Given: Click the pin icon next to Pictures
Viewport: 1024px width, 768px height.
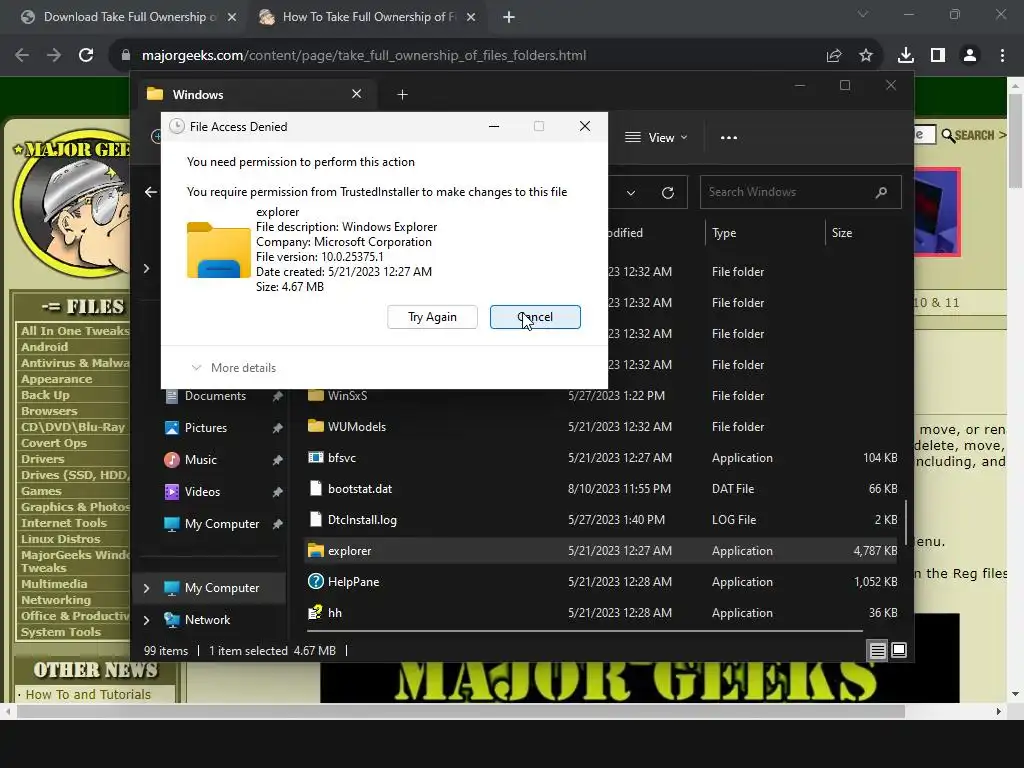Looking at the screenshot, I should 278,428.
